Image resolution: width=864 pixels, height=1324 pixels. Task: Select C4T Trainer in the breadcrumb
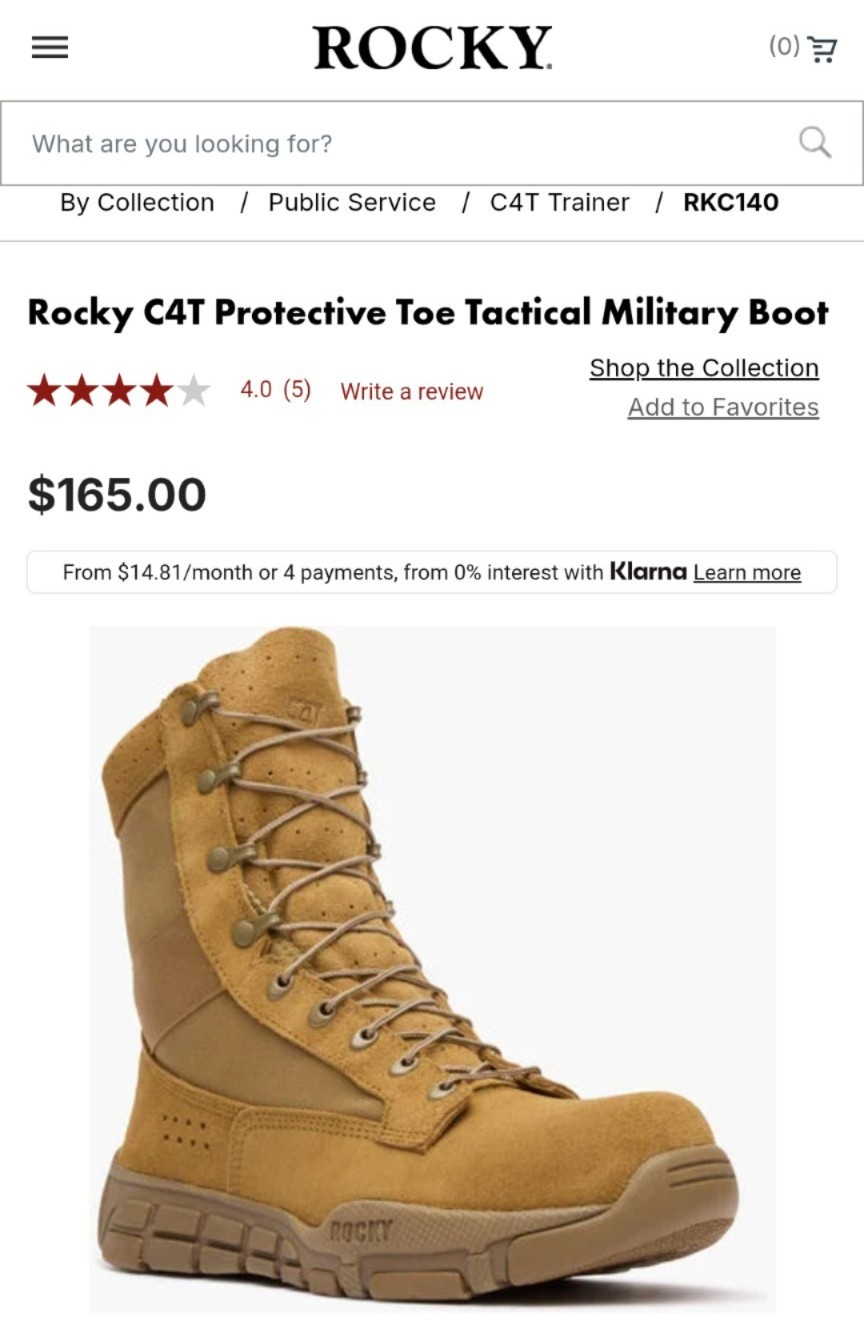click(x=559, y=202)
